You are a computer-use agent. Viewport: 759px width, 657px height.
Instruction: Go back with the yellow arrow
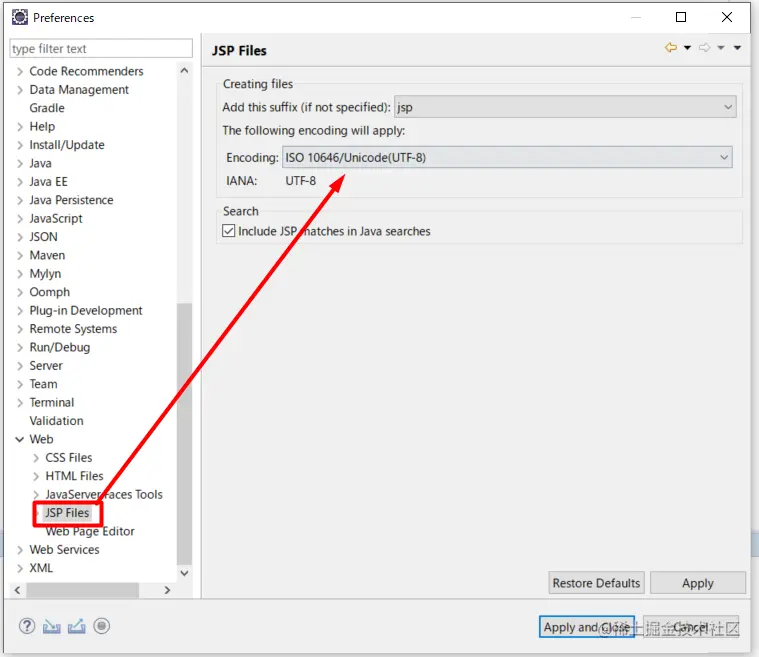(671, 47)
